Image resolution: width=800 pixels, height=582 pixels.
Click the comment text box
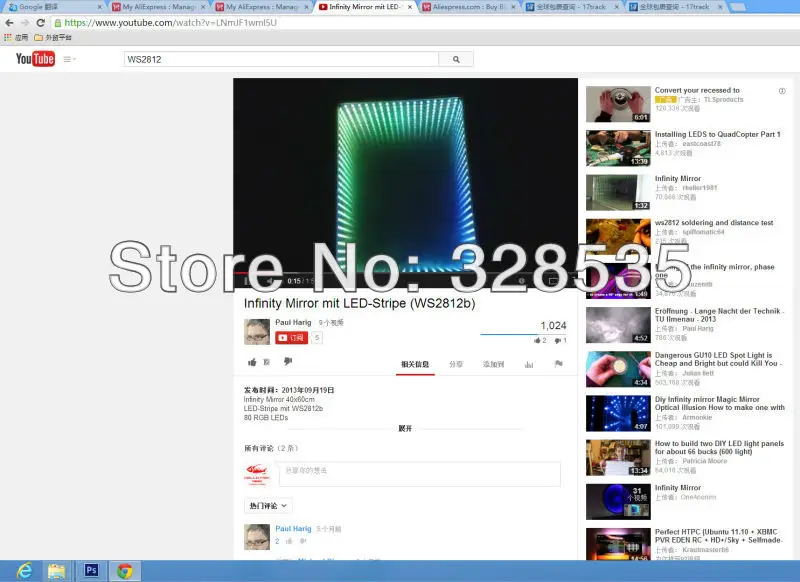419,474
